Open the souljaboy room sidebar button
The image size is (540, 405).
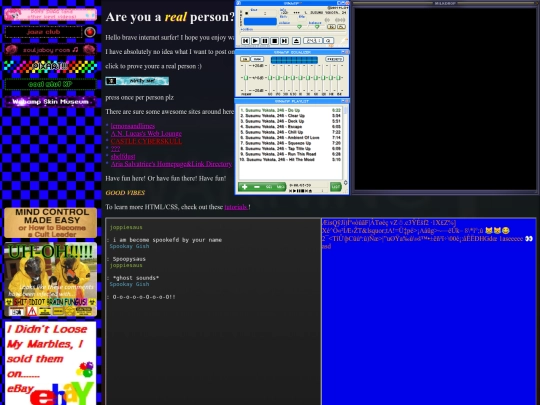50,50
